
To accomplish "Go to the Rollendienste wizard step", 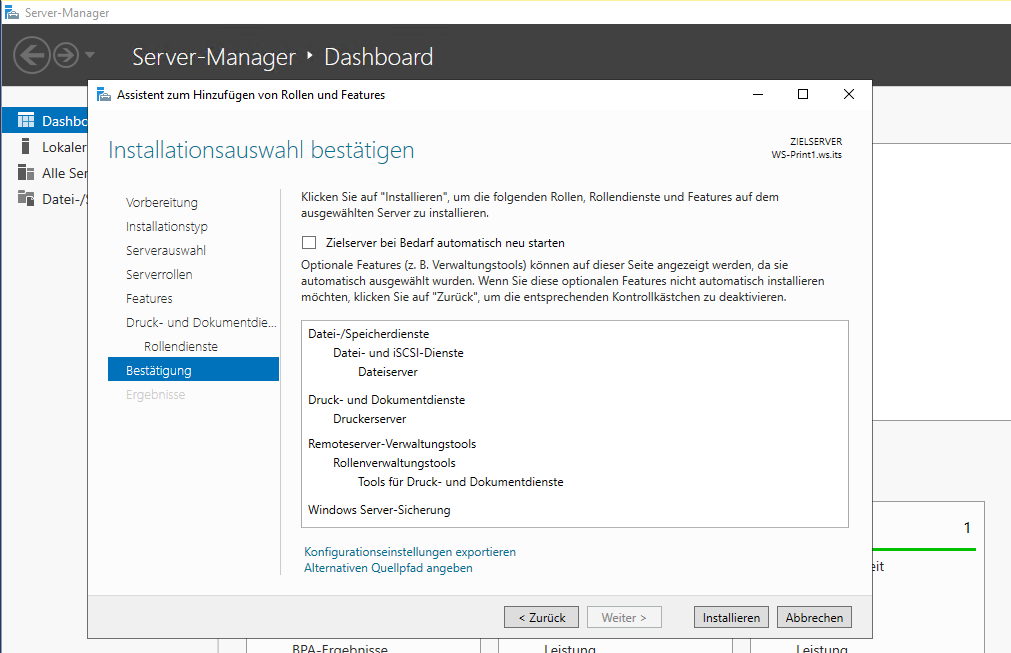I will pos(181,346).
